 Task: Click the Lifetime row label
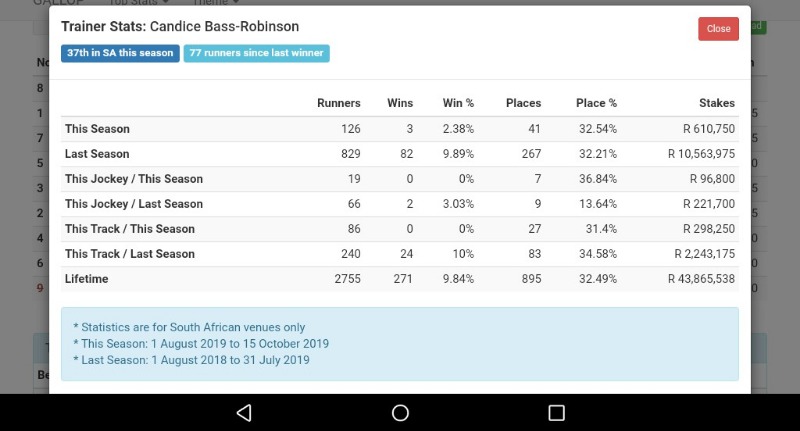(87, 279)
